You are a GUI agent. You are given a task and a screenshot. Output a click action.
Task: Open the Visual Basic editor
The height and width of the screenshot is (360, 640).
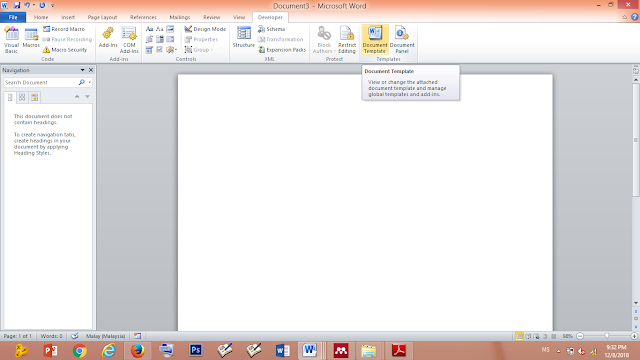click(11, 40)
